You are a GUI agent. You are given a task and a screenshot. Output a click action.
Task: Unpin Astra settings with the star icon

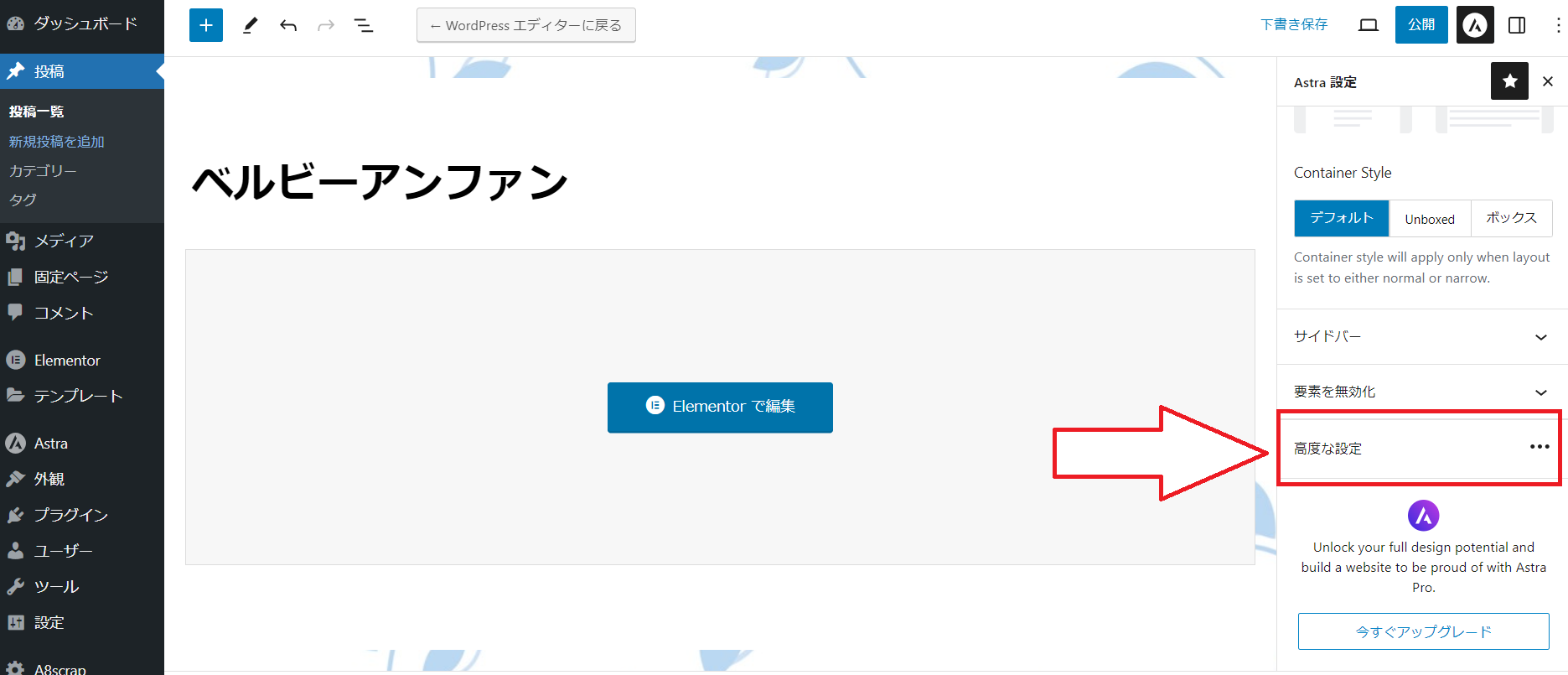tap(1509, 81)
